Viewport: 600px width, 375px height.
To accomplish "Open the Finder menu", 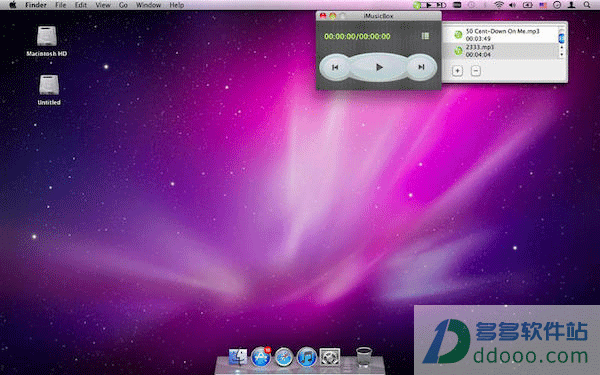I will [36, 5].
